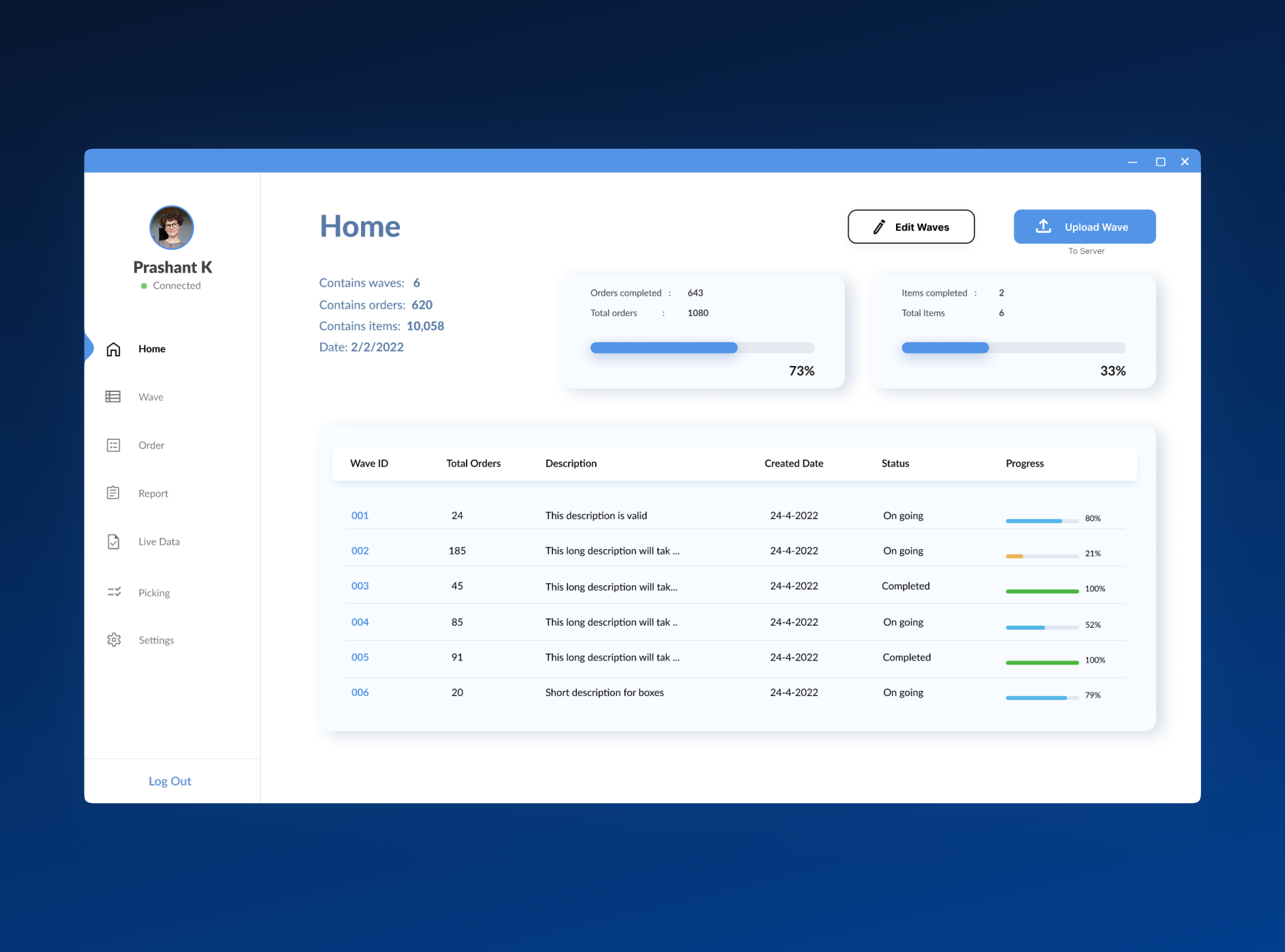
Task: Open Settings from the sidebar
Action: pos(156,640)
